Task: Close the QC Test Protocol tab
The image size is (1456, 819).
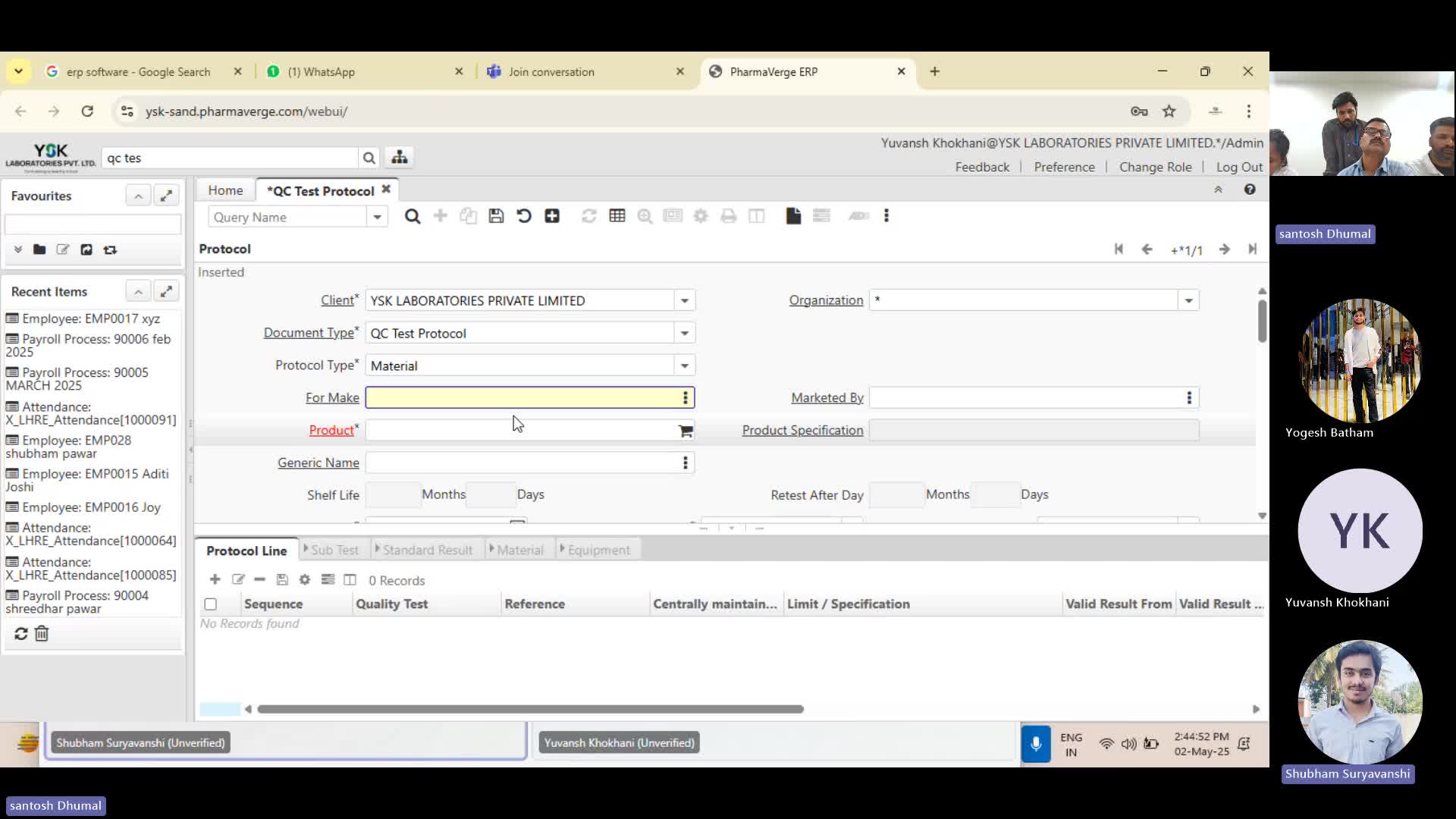Action: point(386,190)
